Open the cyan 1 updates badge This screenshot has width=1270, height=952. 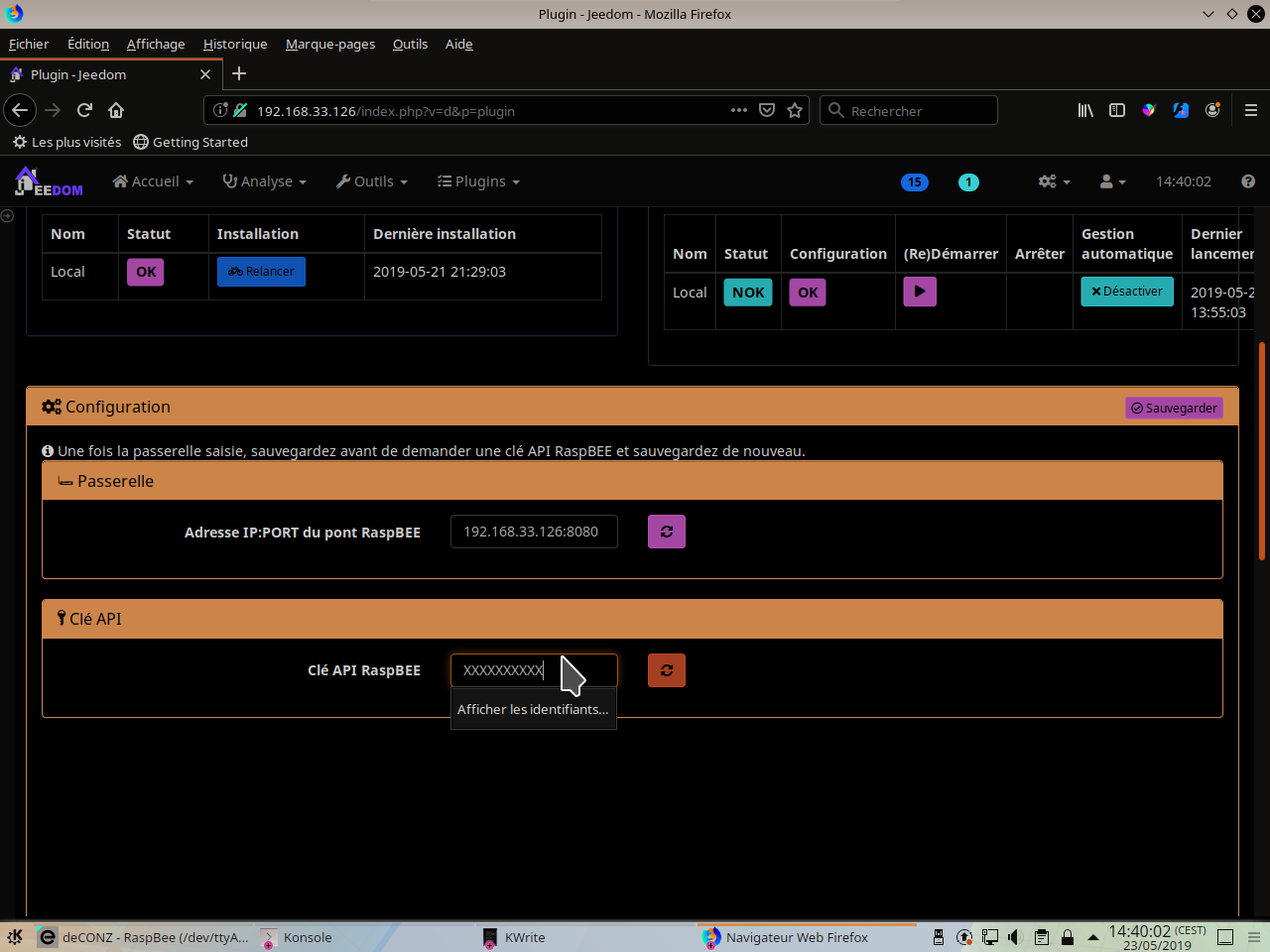(968, 181)
